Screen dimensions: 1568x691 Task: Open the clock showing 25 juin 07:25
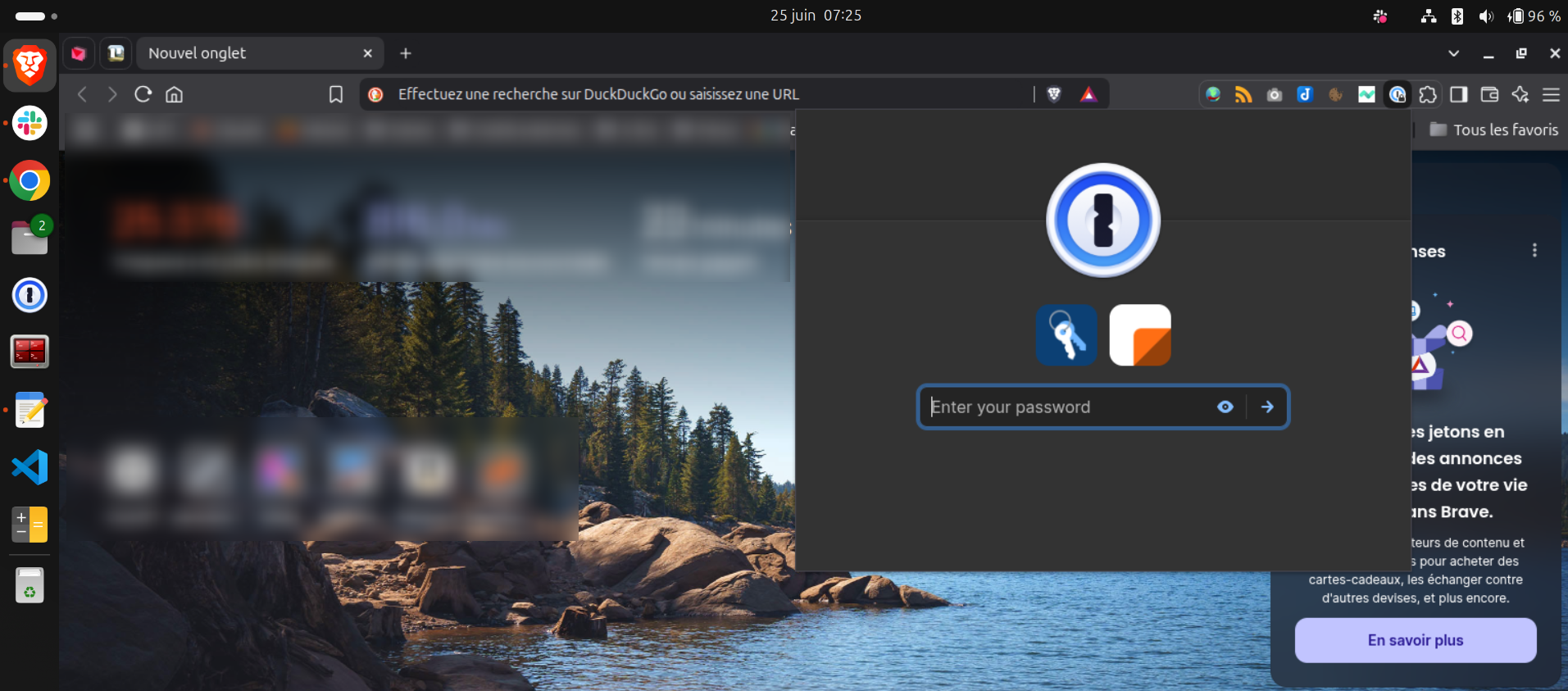pyautogui.click(x=816, y=16)
